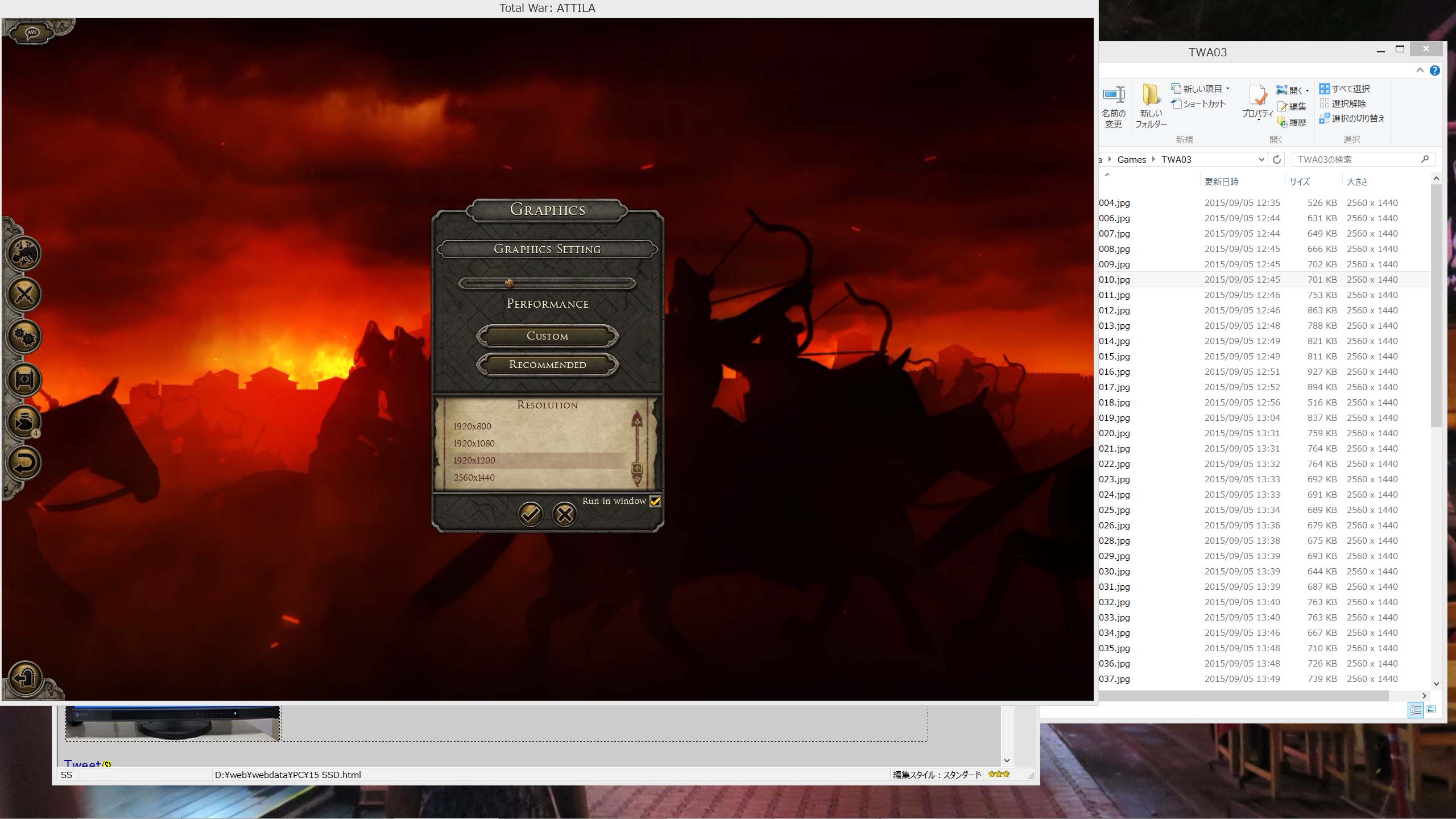The height and width of the screenshot is (819, 1456).
Task: Open the downloads sack icon with badge 4
Action: tap(24, 421)
